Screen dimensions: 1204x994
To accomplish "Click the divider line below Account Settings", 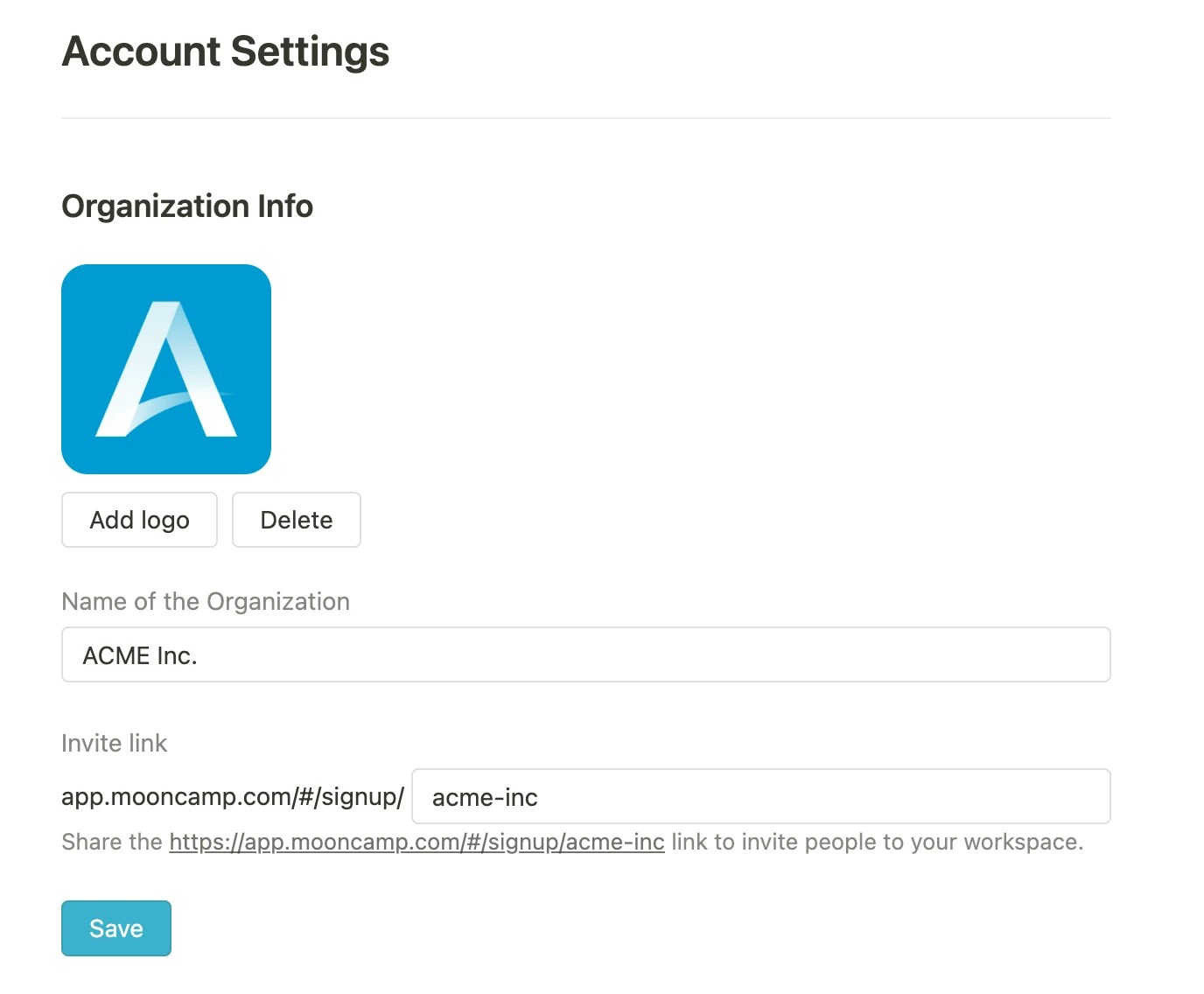I will tap(585, 118).
